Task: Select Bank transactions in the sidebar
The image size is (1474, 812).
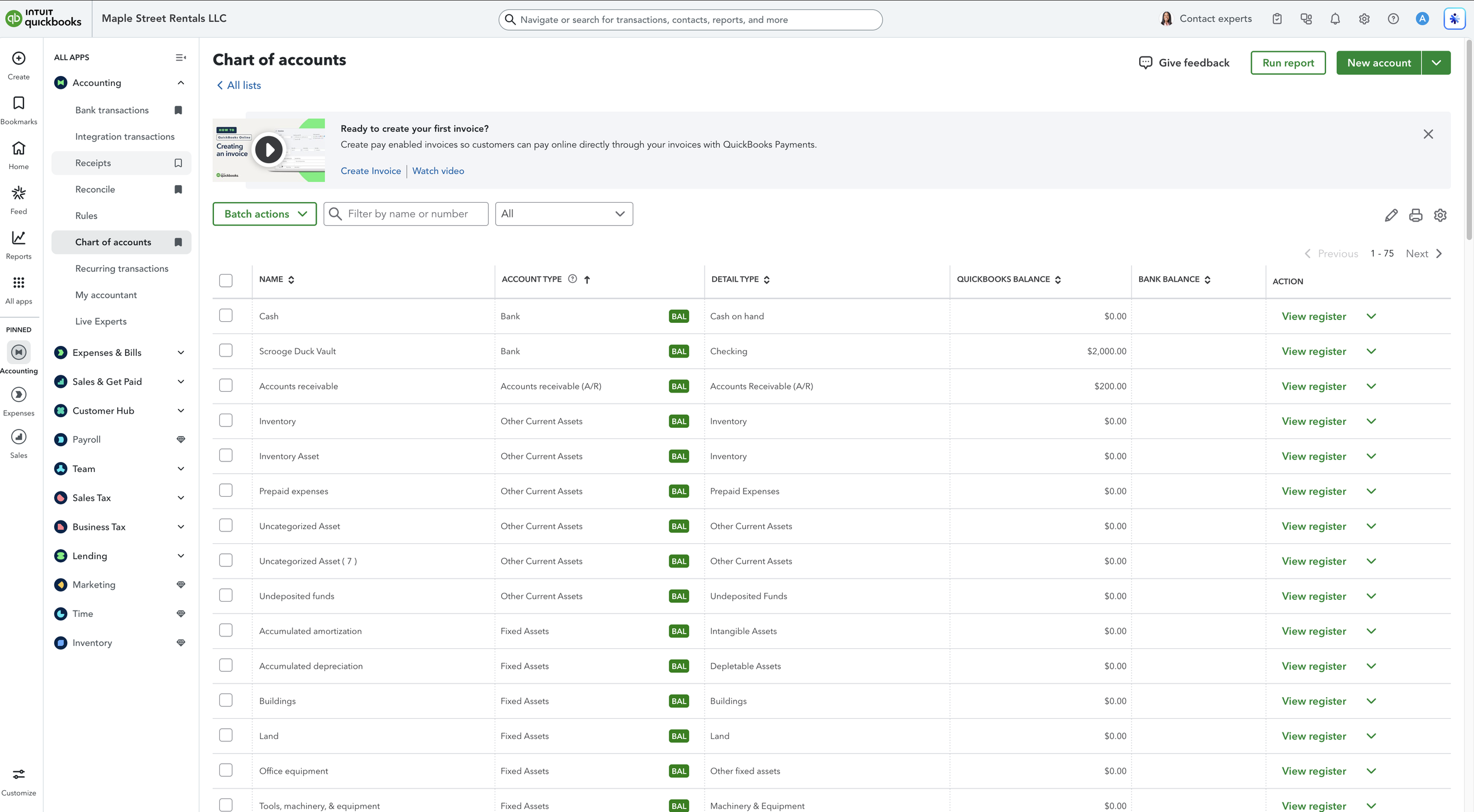Action: click(112, 110)
